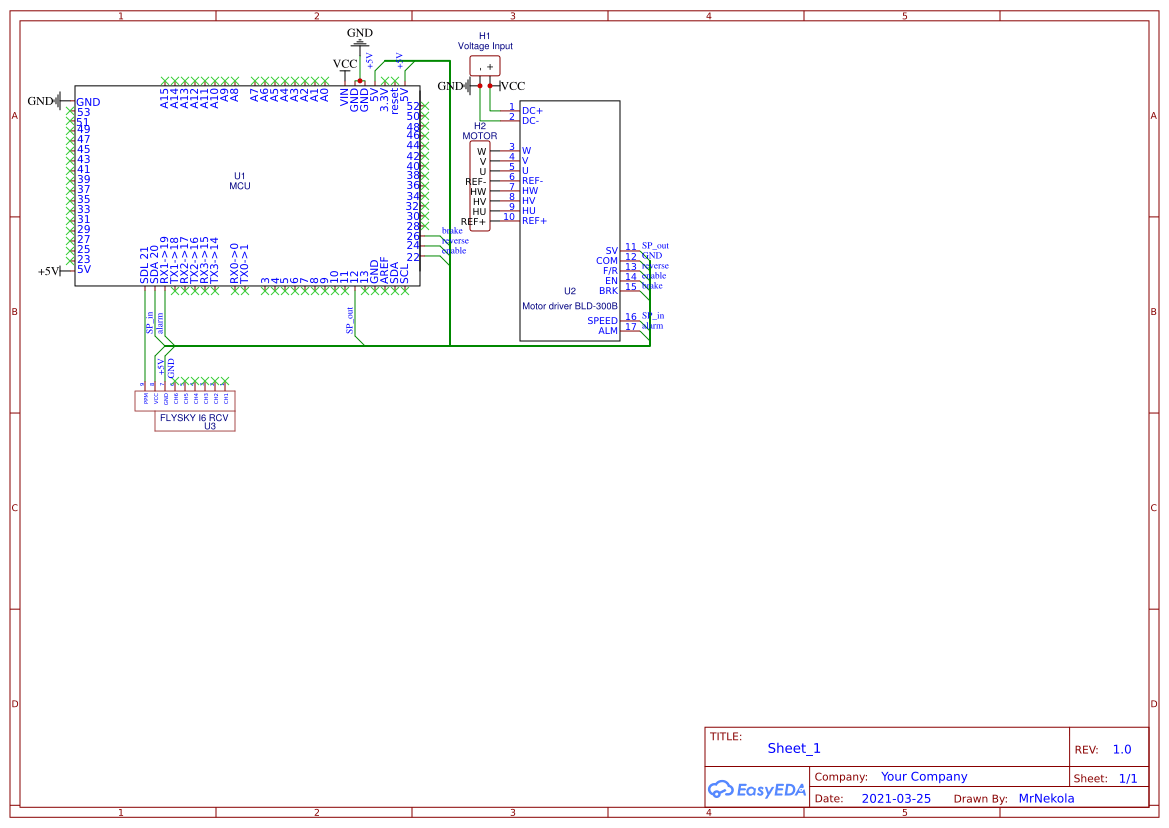Click the MrNekola drawn-by name

point(1046,798)
